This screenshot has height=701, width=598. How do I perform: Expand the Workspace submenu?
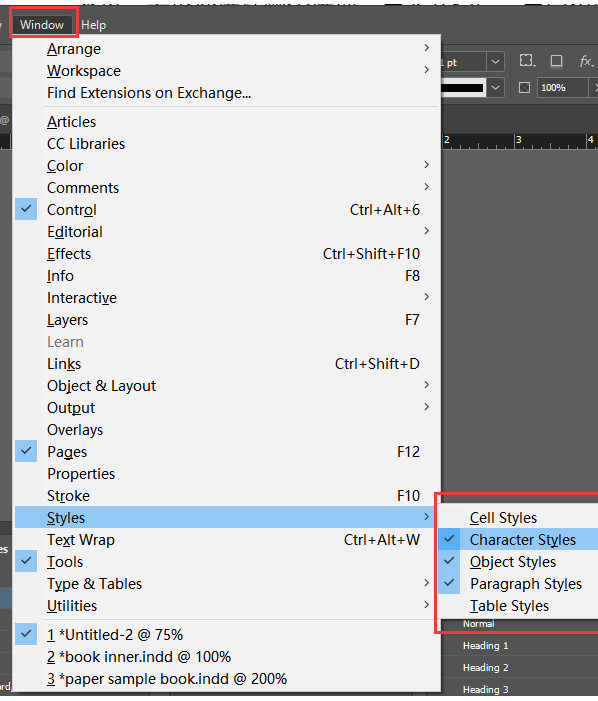click(x=227, y=71)
